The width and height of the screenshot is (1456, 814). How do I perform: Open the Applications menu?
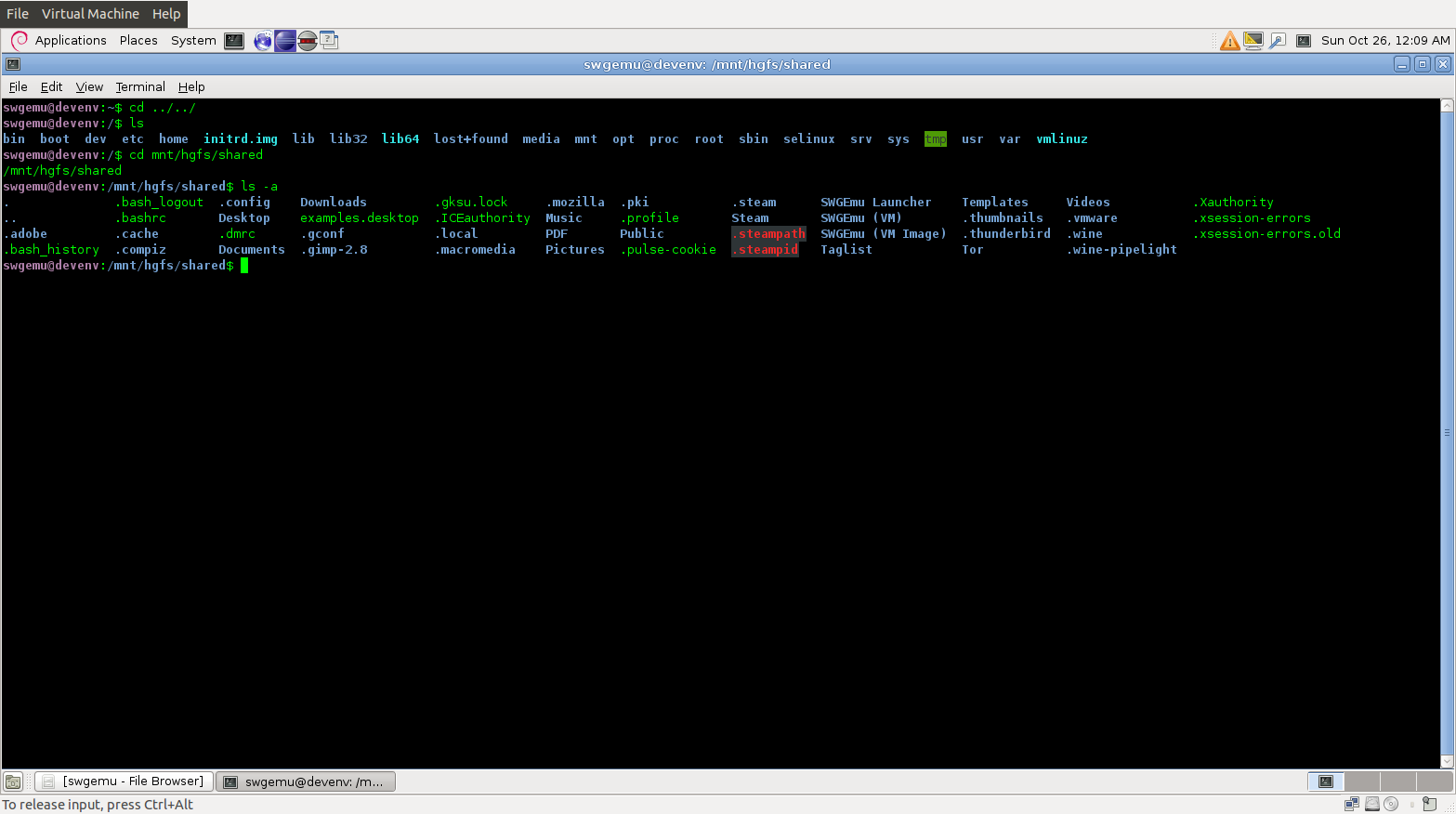coord(71,41)
